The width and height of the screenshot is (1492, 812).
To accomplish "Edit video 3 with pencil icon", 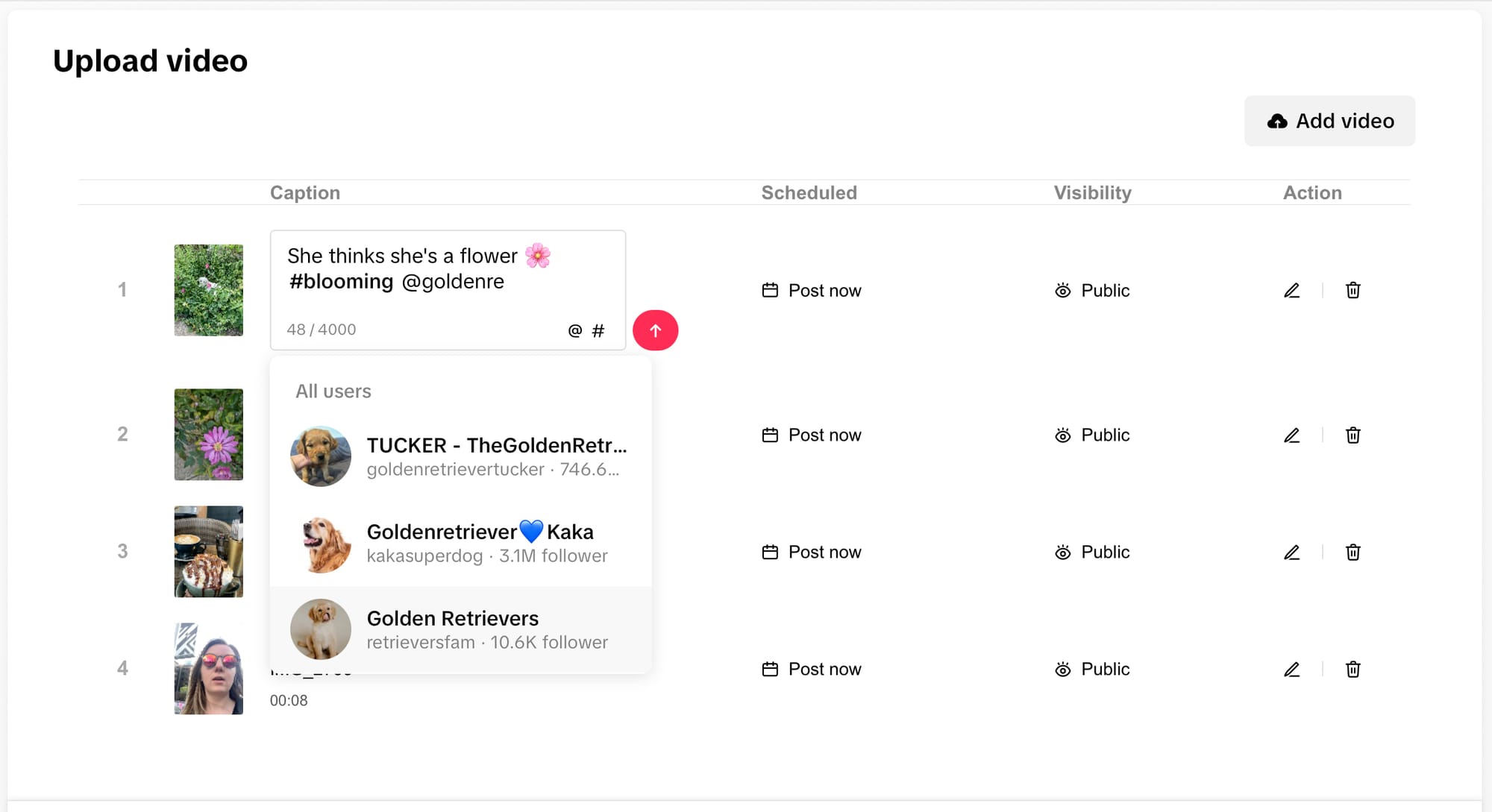I will point(1292,552).
